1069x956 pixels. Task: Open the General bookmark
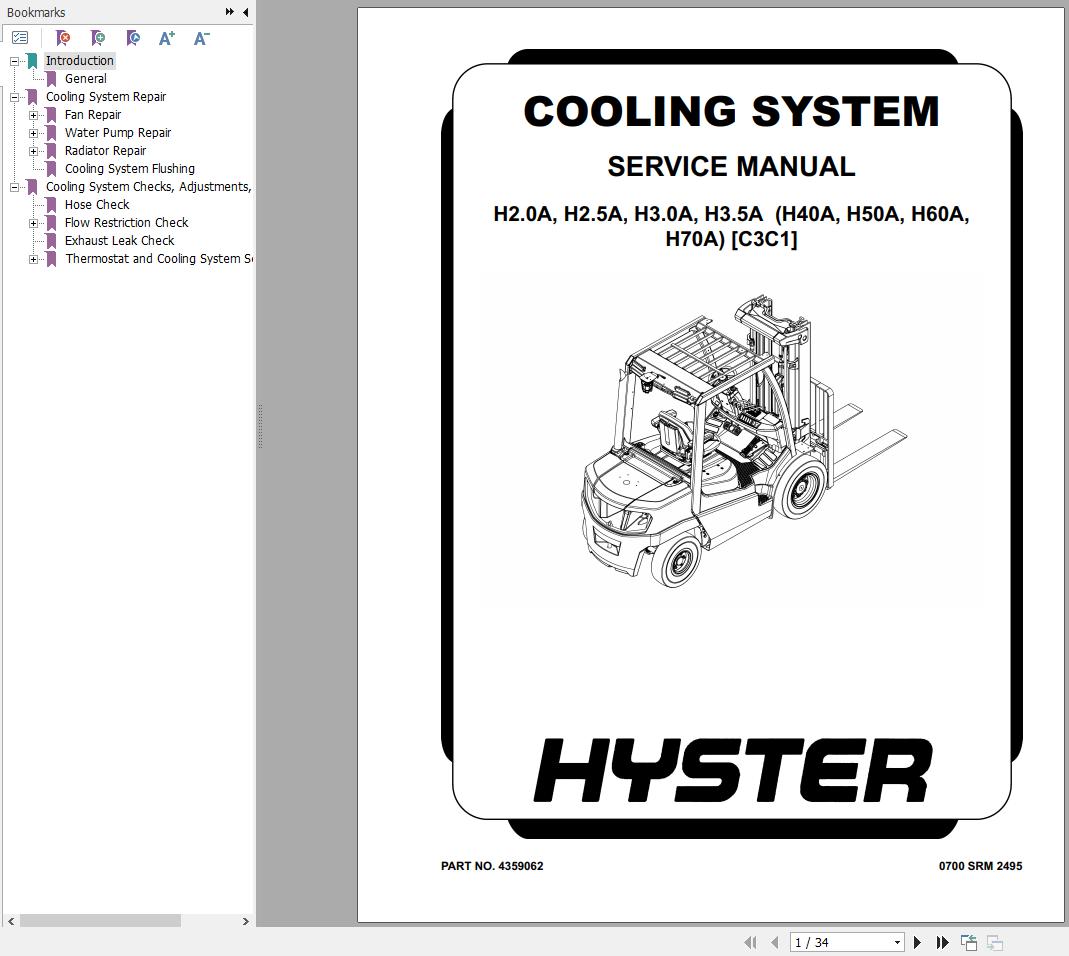[85, 78]
